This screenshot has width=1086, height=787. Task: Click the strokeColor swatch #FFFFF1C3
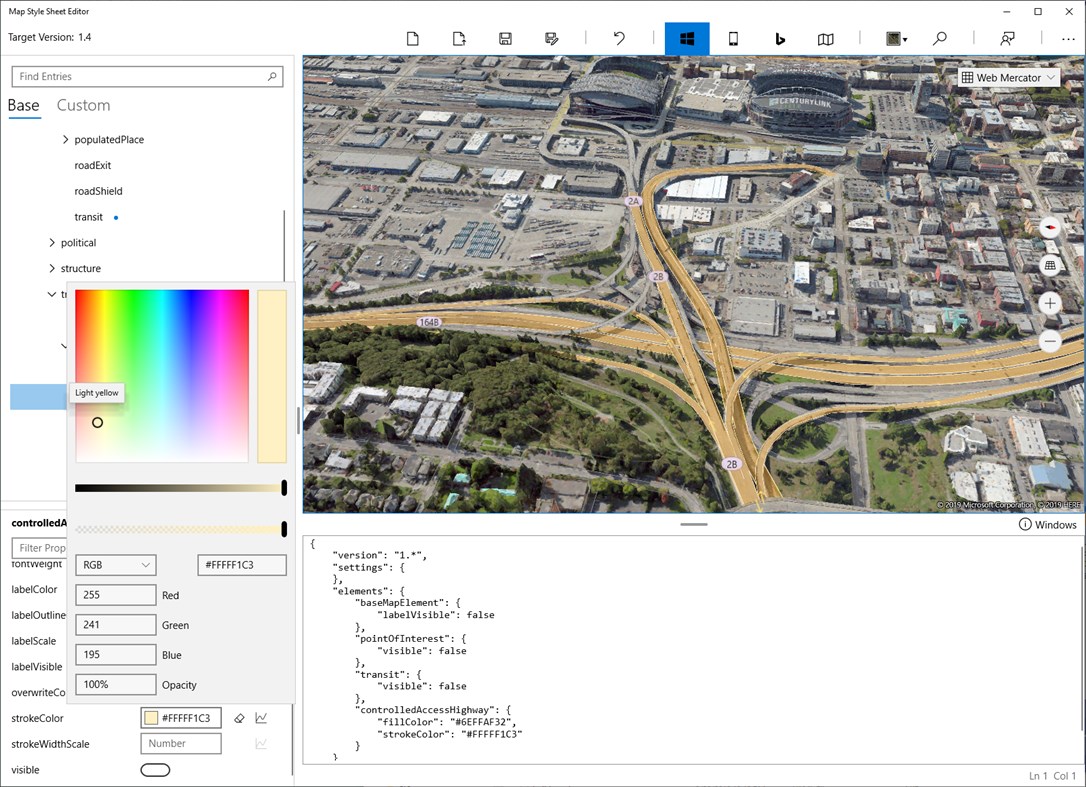[151, 718]
